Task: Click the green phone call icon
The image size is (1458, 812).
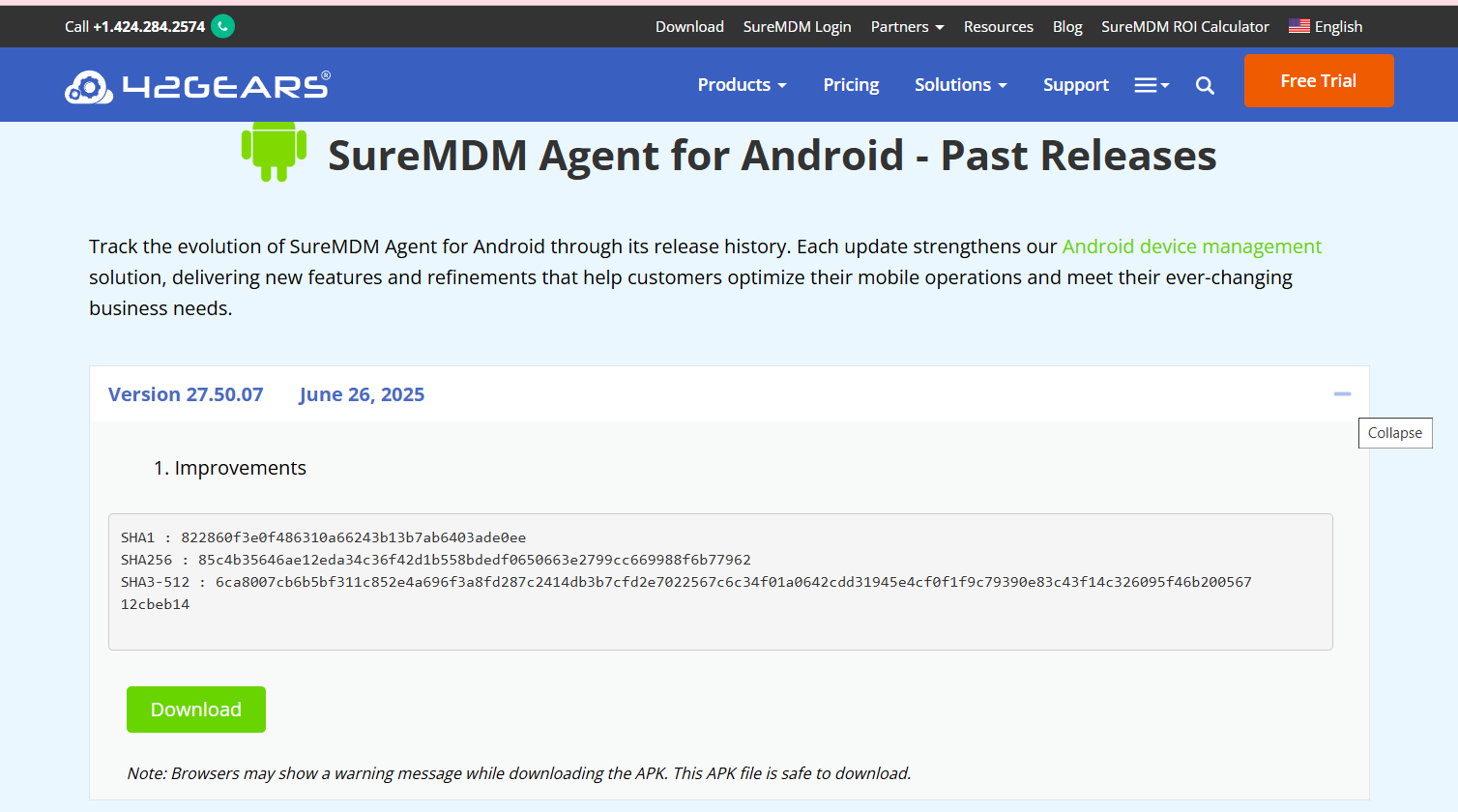Action: click(222, 26)
